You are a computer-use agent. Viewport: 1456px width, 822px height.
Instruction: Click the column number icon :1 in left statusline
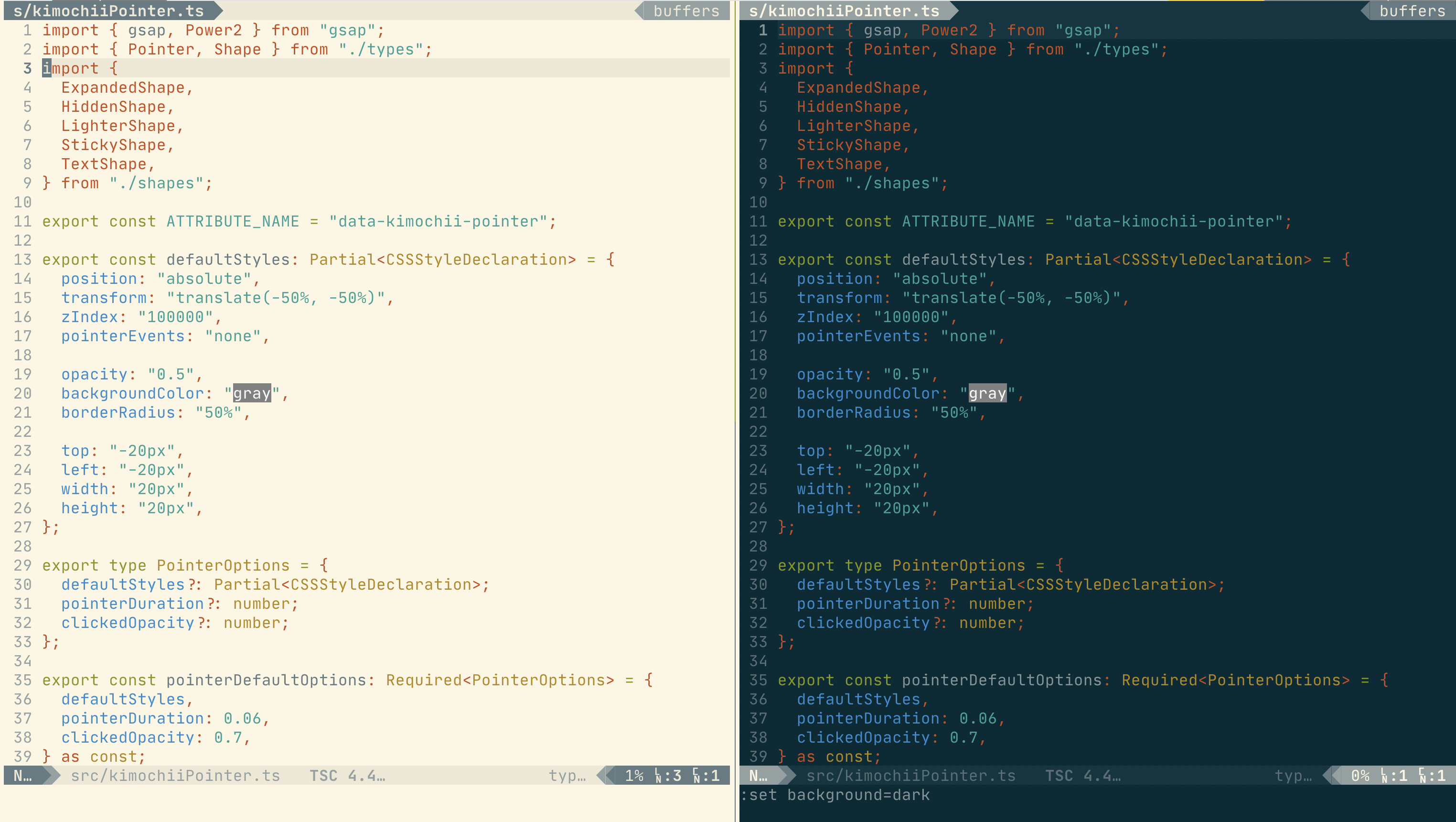pyautogui.click(x=706, y=776)
